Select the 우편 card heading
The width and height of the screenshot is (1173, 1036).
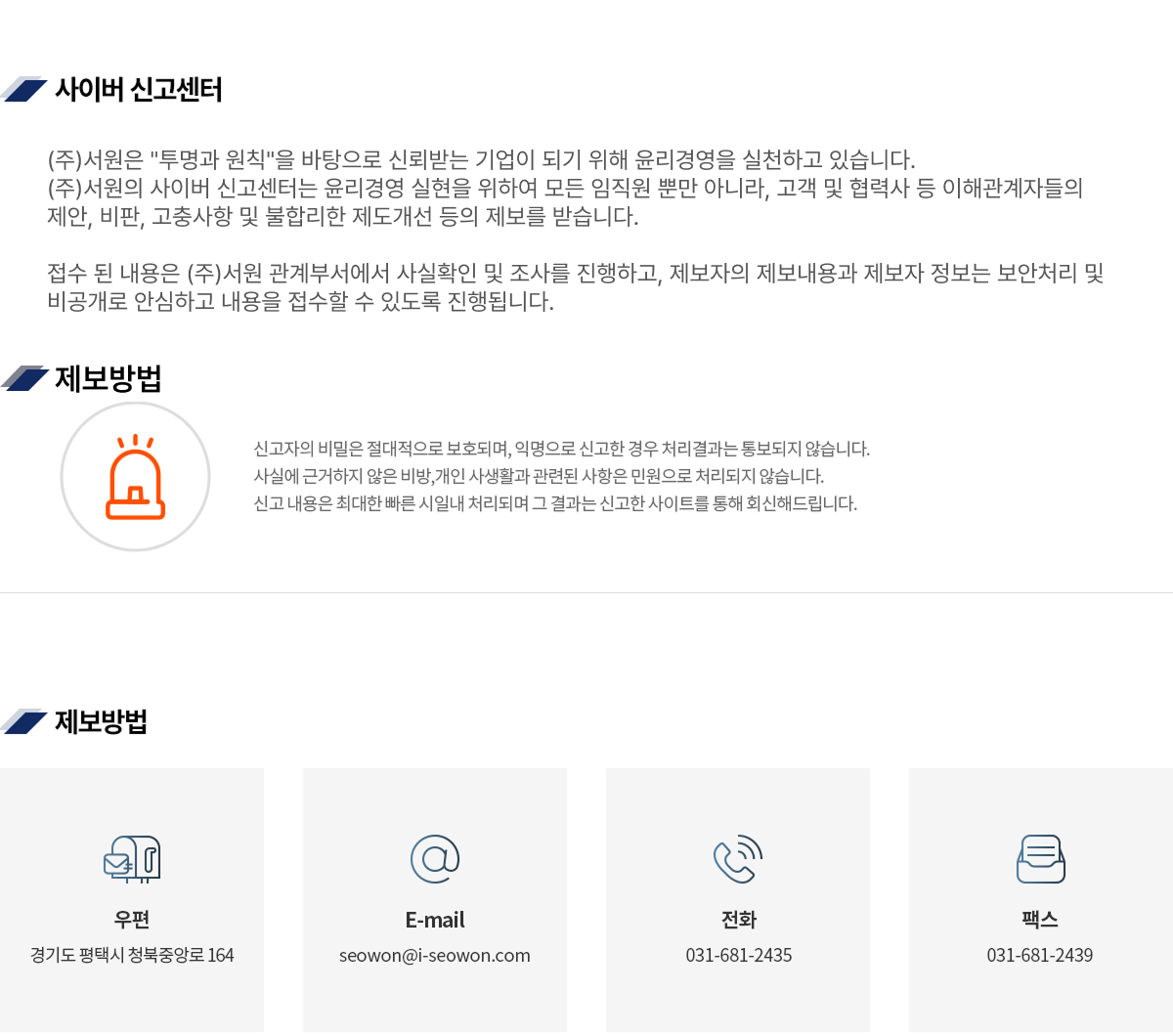[132, 920]
